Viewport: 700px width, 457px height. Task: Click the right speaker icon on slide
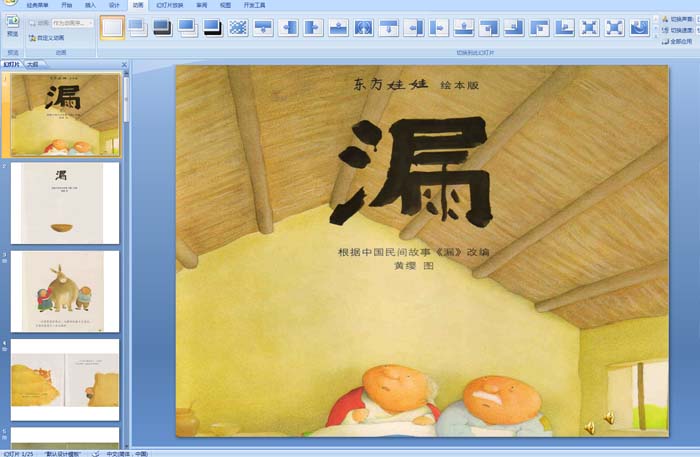[608, 417]
